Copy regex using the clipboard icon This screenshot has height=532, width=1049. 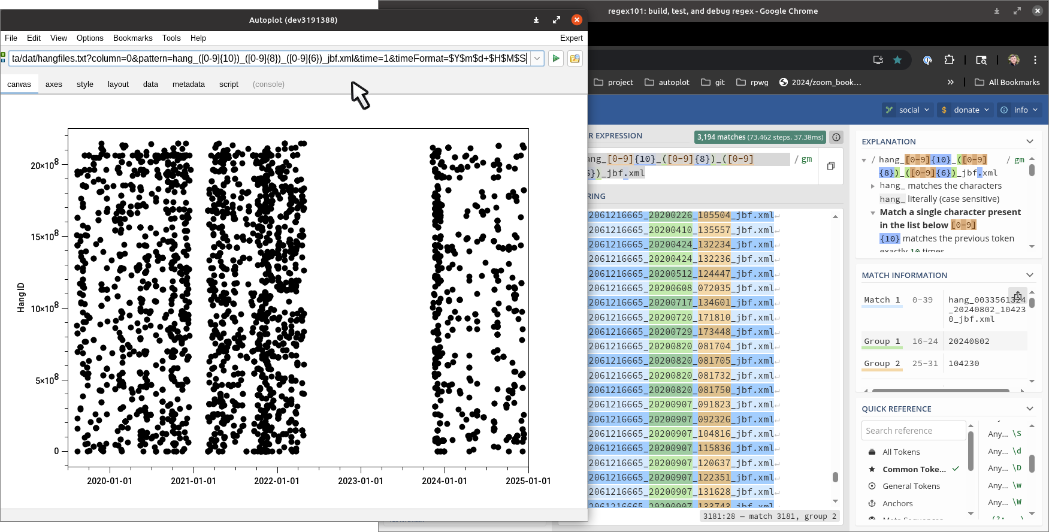click(x=831, y=166)
